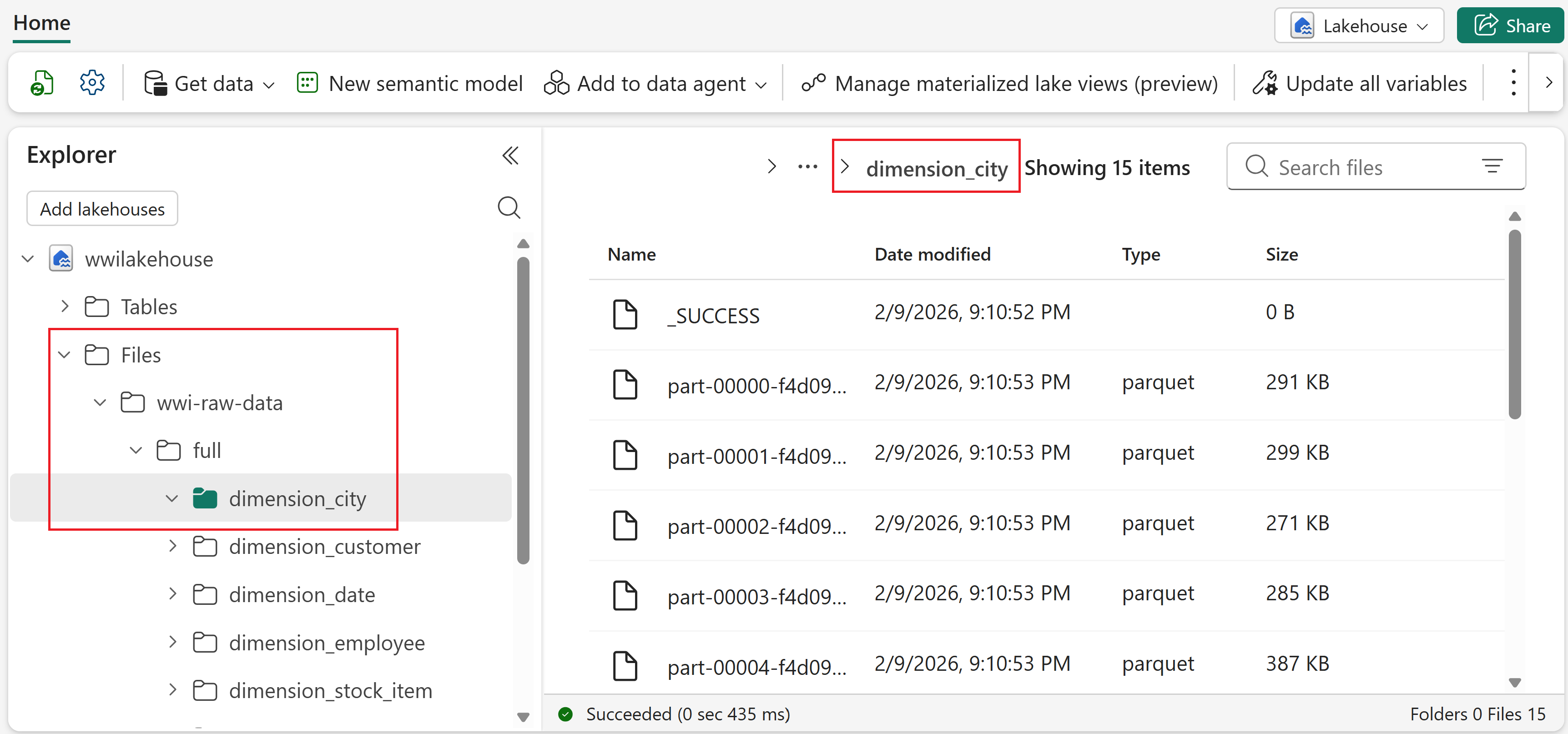Collapse the wwi-raw-data folder

tap(101, 403)
